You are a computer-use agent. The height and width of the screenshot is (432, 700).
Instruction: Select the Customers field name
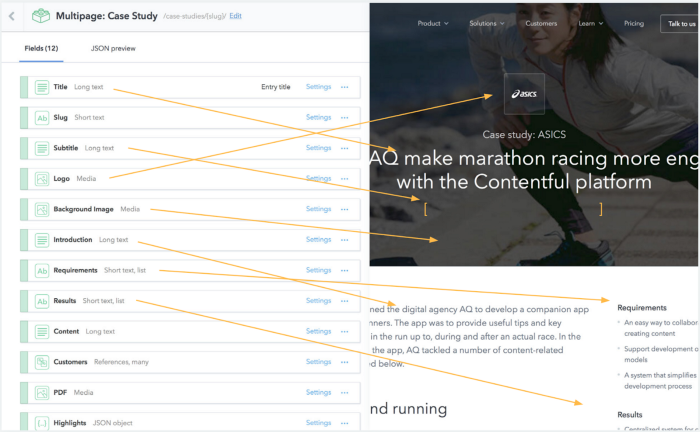coord(70,362)
